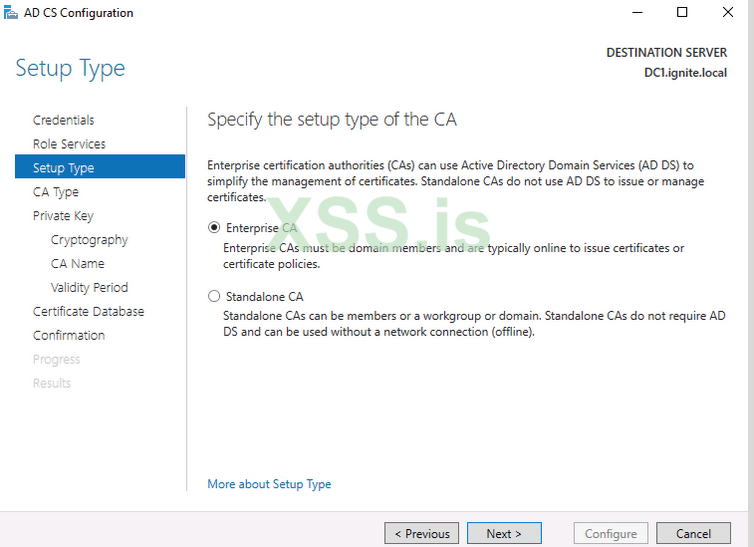
Task: Go to the Credentials step
Action: click(63, 120)
